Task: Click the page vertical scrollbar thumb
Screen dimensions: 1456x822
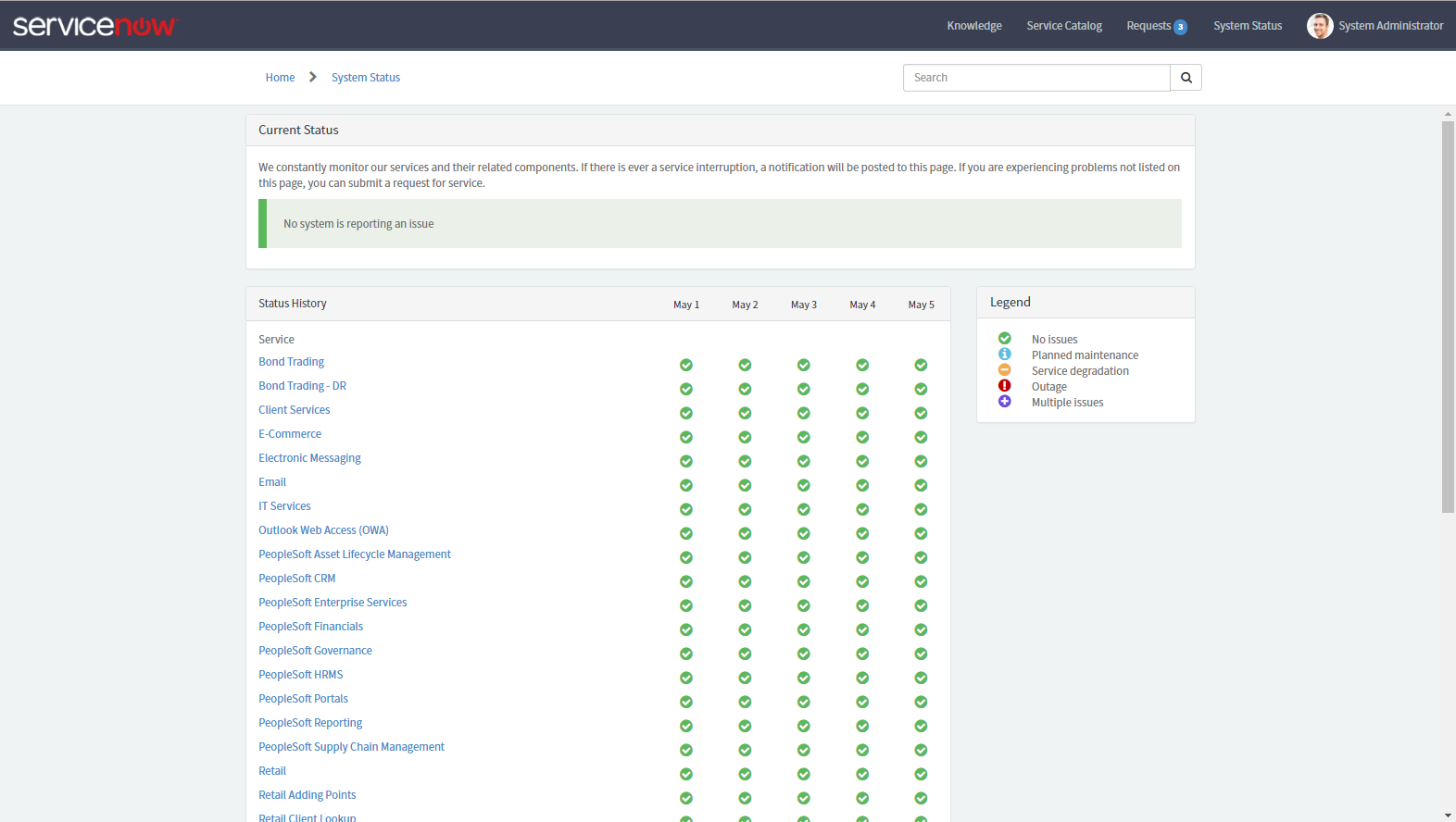Action: [1448, 317]
